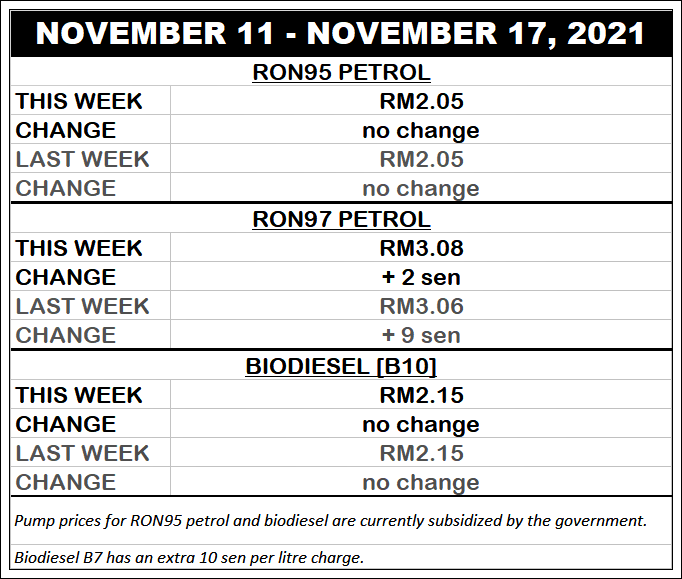682x579 pixels.
Task: Click RON95 this week's bold no change value
Action: [421, 131]
